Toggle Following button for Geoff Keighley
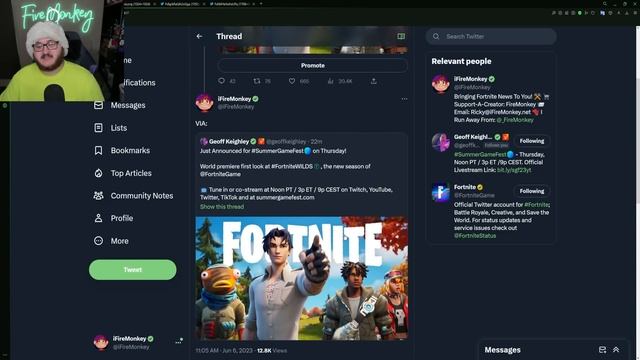640x360 pixels. pos(531,141)
